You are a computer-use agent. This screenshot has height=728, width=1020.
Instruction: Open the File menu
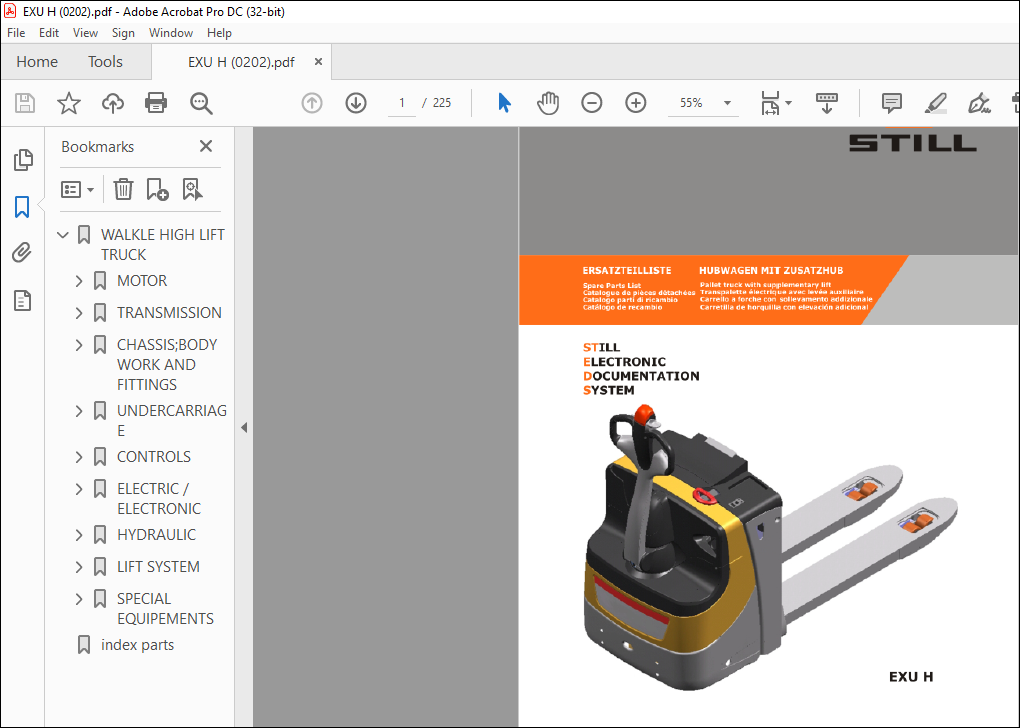16,33
